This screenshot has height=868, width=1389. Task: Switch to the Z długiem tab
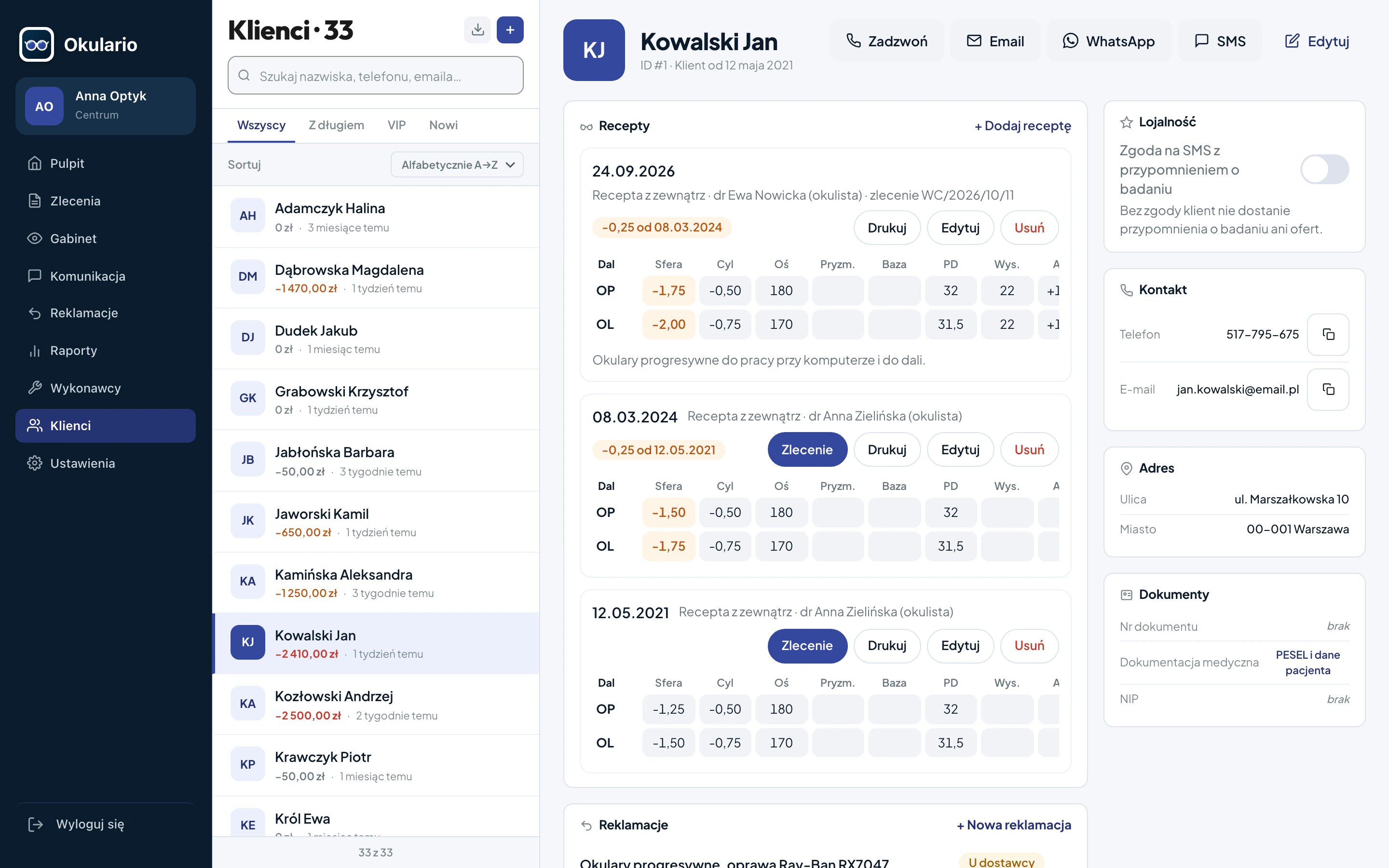(x=336, y=125)
